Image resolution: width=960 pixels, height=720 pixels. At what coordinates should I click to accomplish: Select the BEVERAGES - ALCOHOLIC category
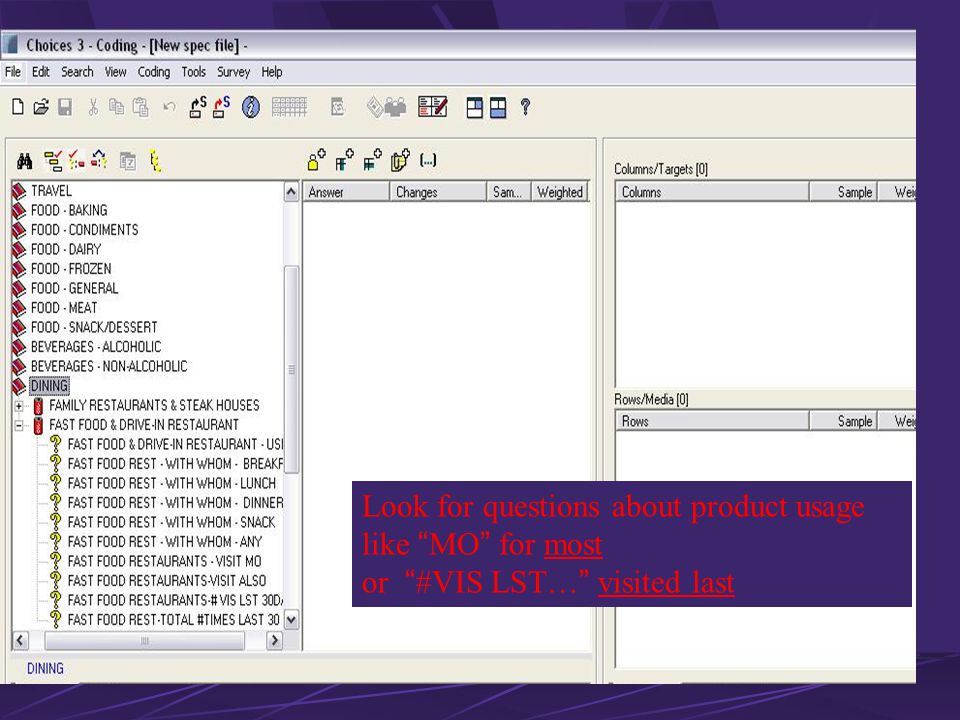[x=96, y=347]
